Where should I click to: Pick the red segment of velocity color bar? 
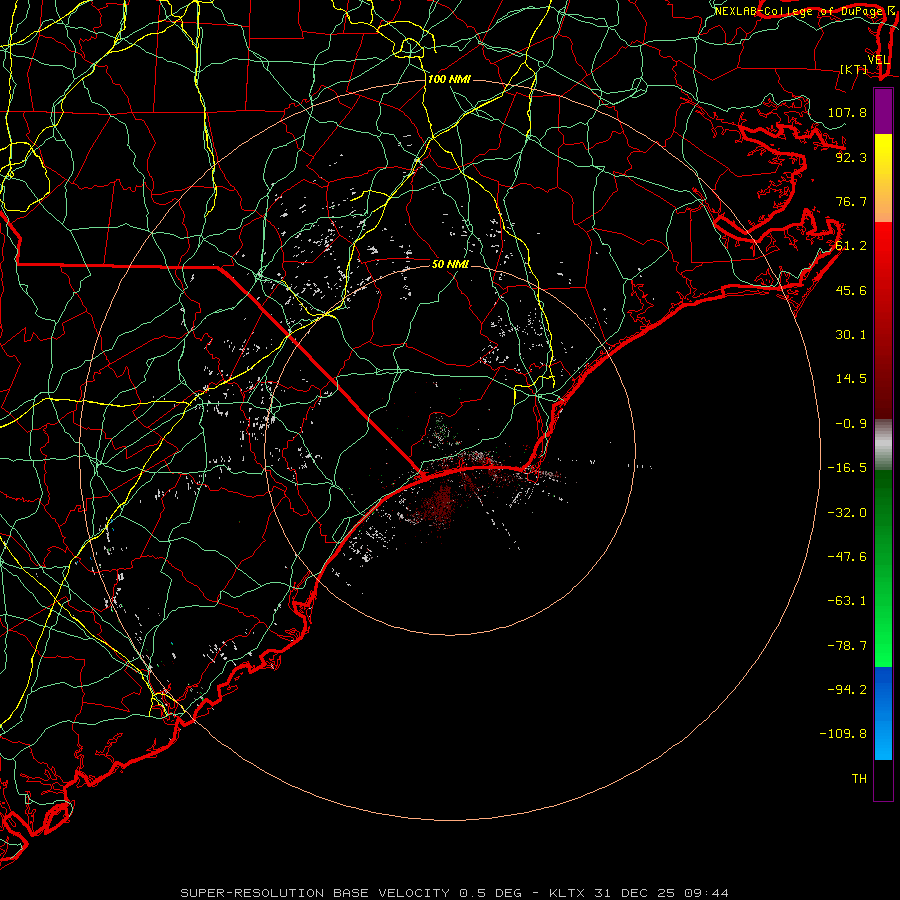[883, 320]
